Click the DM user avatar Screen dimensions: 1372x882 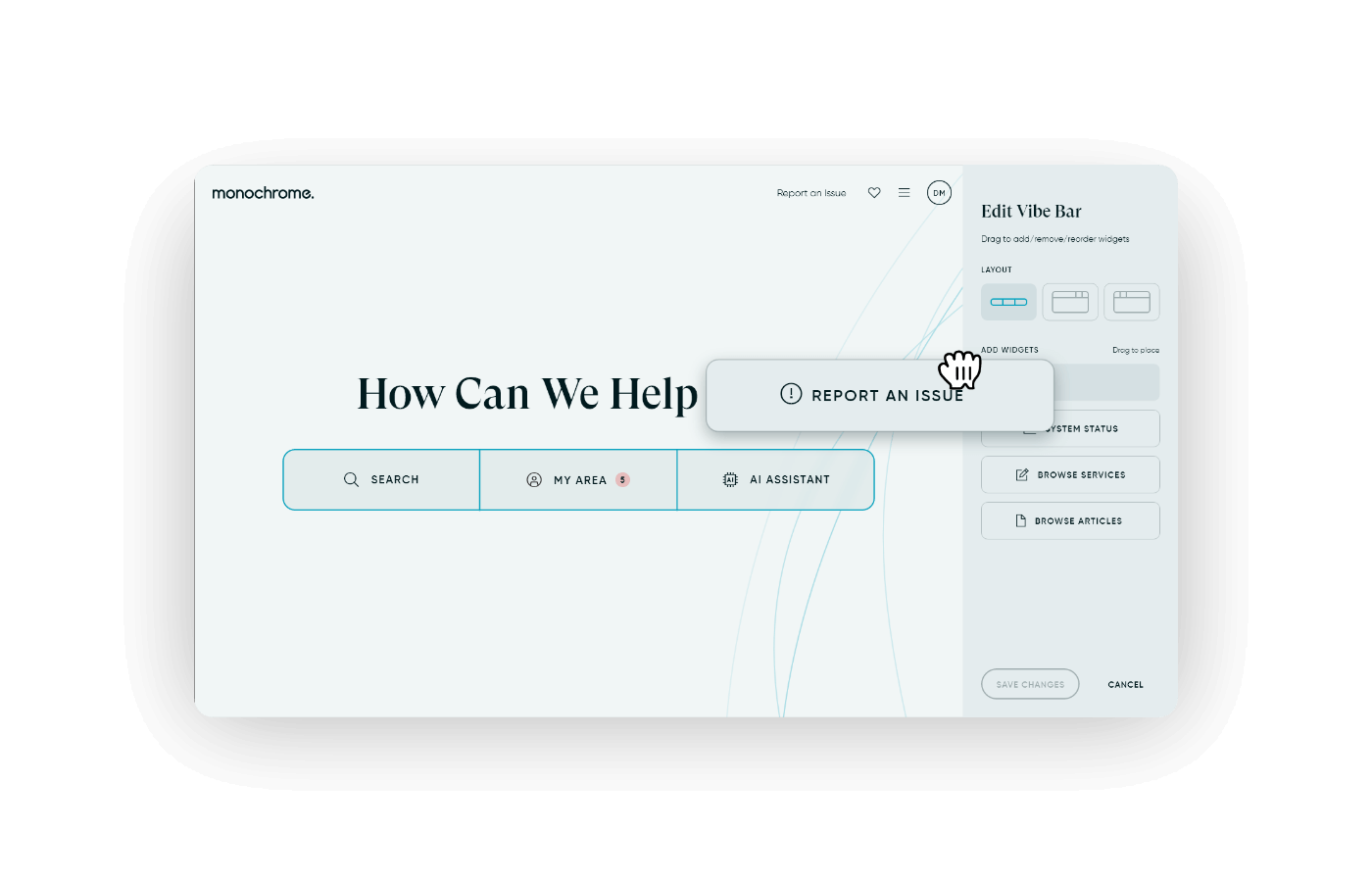(x=939, y=193)
